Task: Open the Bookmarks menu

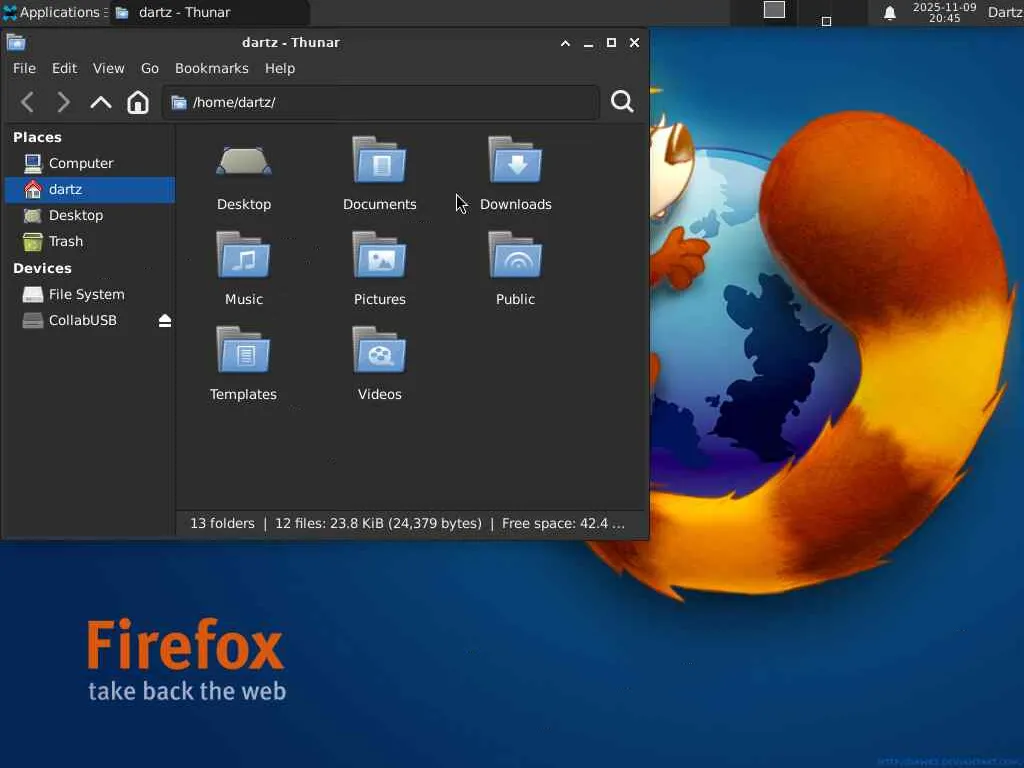Action: [x=212, y=69]
